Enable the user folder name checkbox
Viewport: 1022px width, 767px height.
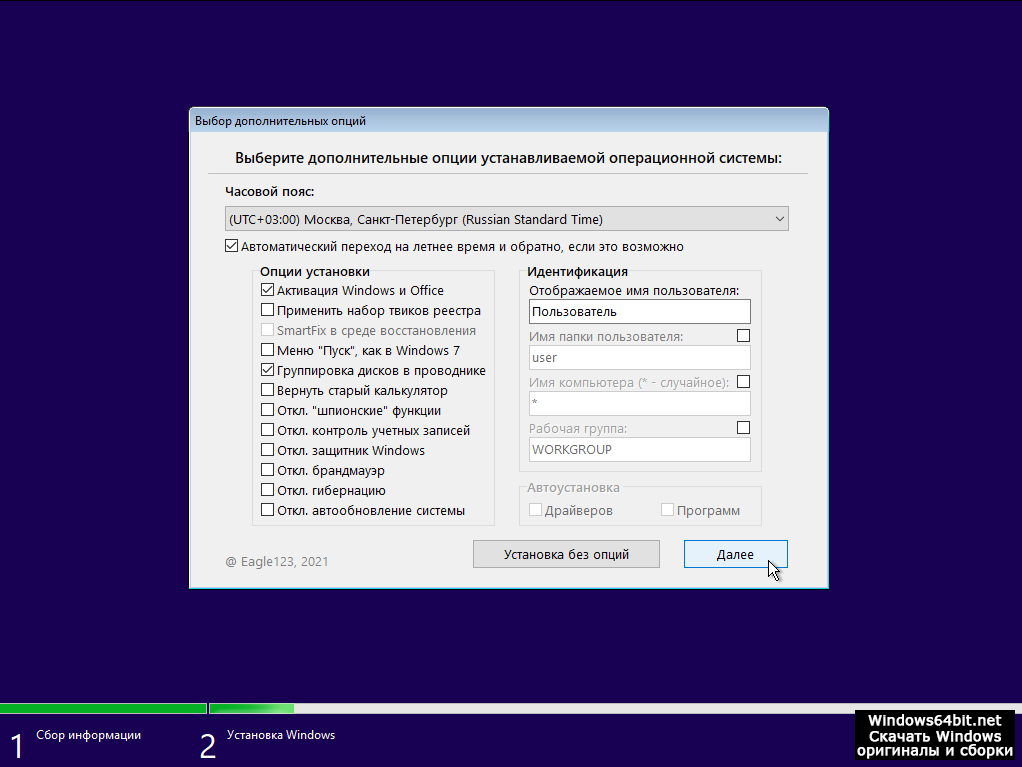743,336
